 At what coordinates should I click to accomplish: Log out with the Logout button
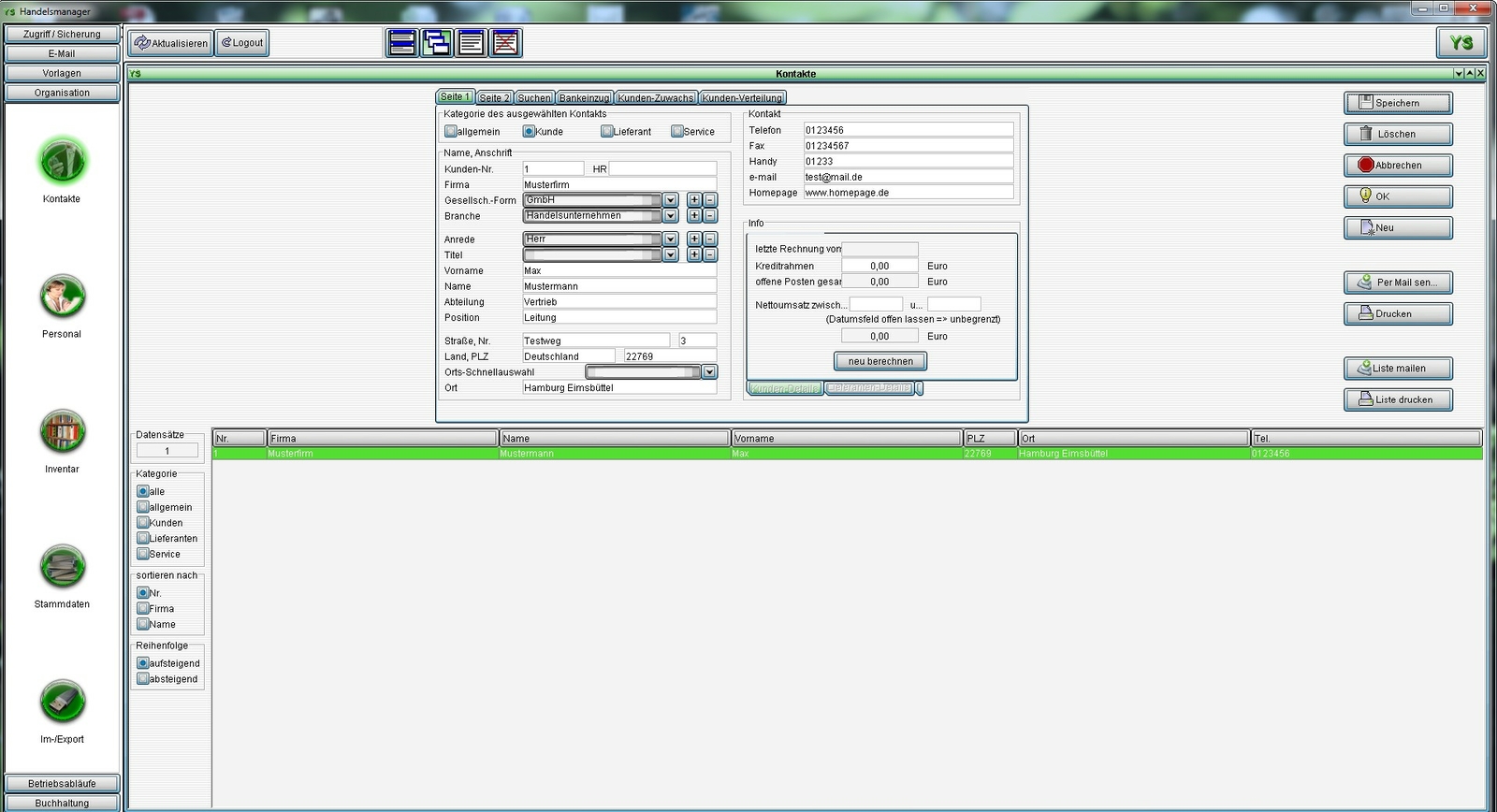(242, 43)
